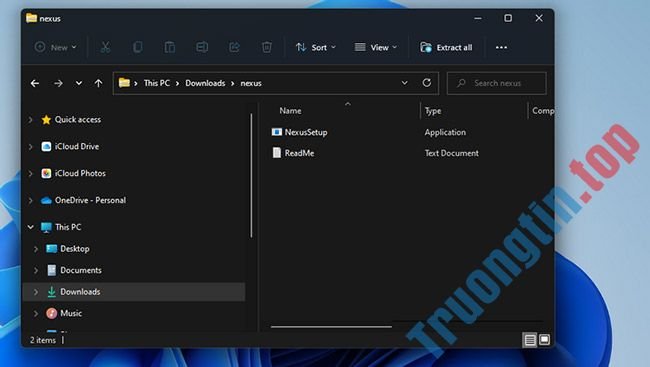Screen dimensions: 650x367
Task: Click Downloads in the address bar
Action: [205, 83]
